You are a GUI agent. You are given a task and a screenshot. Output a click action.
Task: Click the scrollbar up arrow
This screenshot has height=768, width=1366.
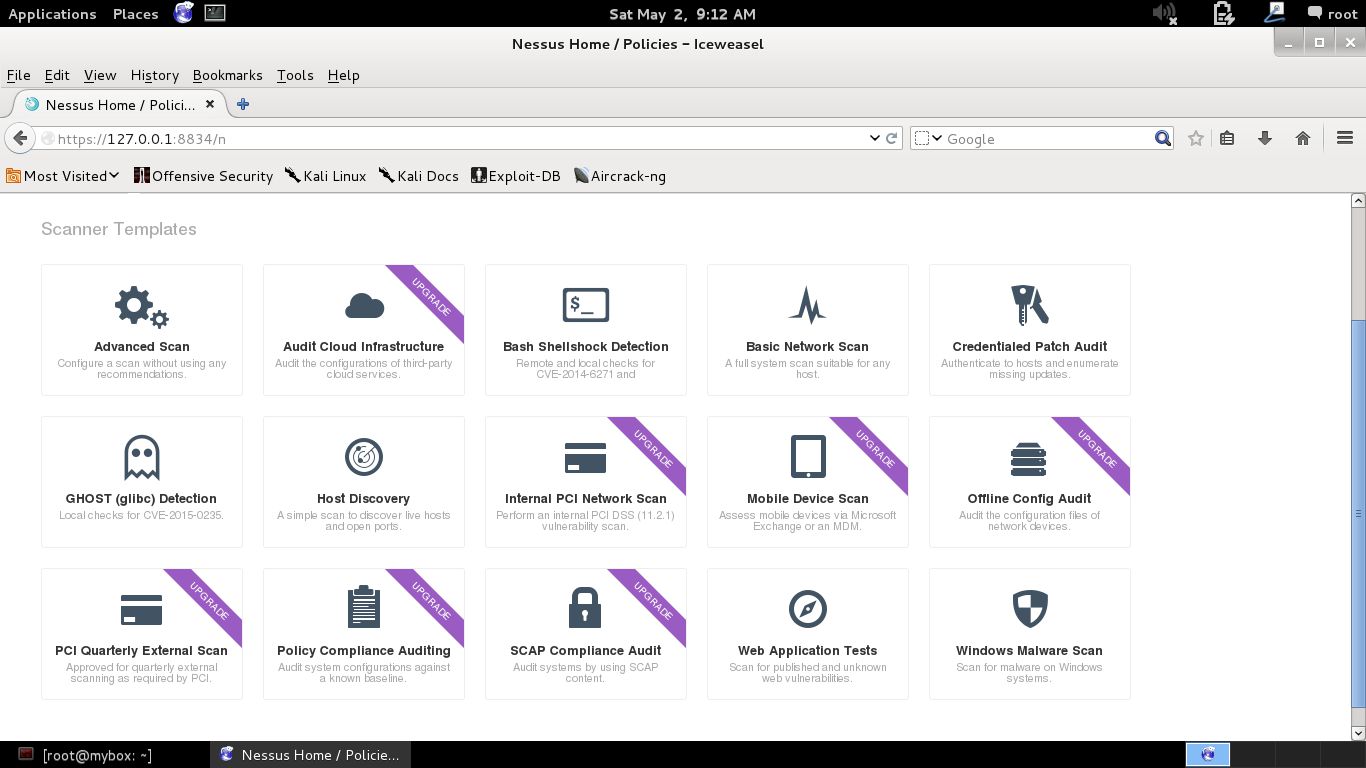(1358, 201)
